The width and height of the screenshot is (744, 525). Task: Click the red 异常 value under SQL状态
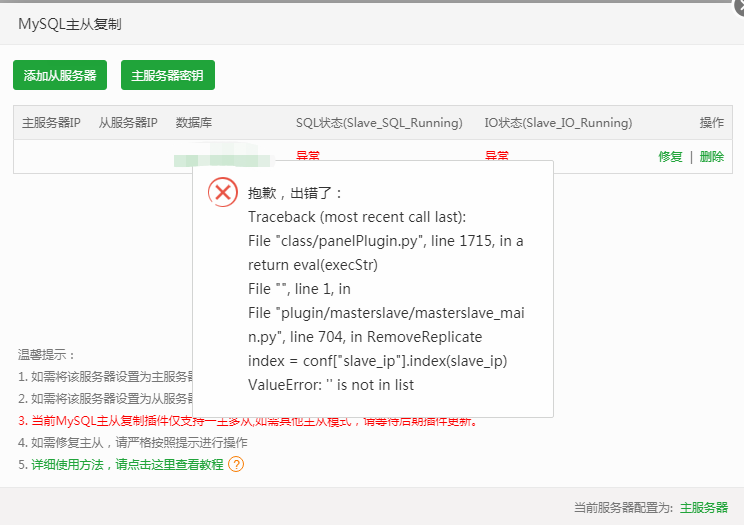point(308,155)
